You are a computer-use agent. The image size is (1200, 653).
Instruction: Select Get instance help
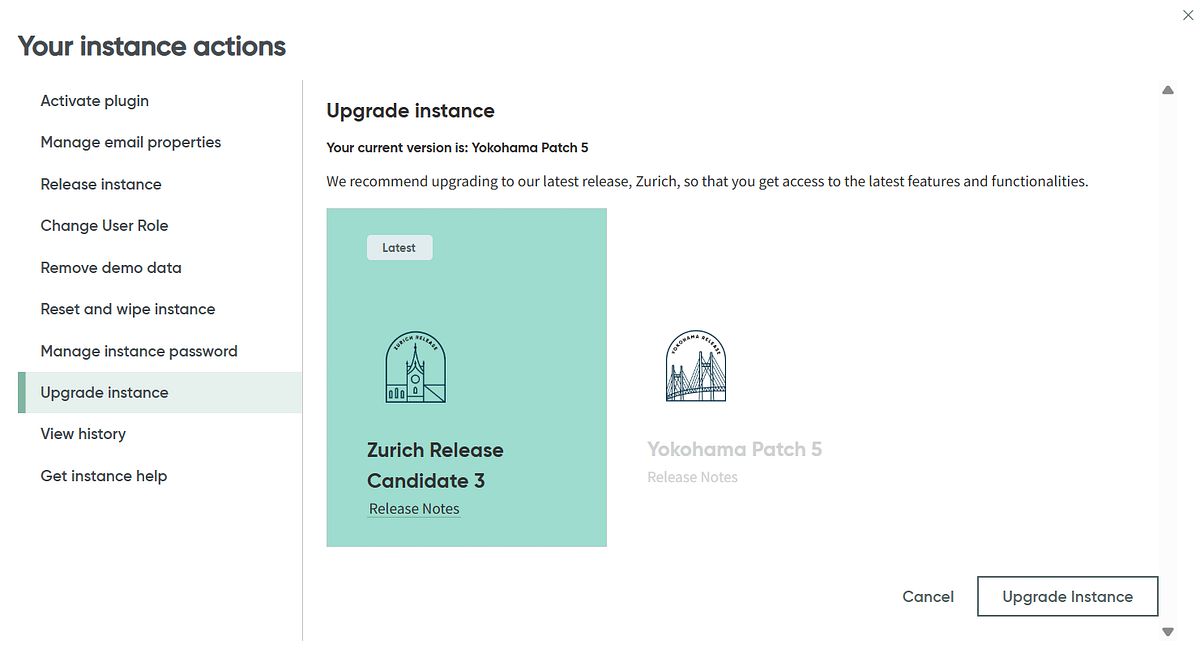tap(103, 476)
